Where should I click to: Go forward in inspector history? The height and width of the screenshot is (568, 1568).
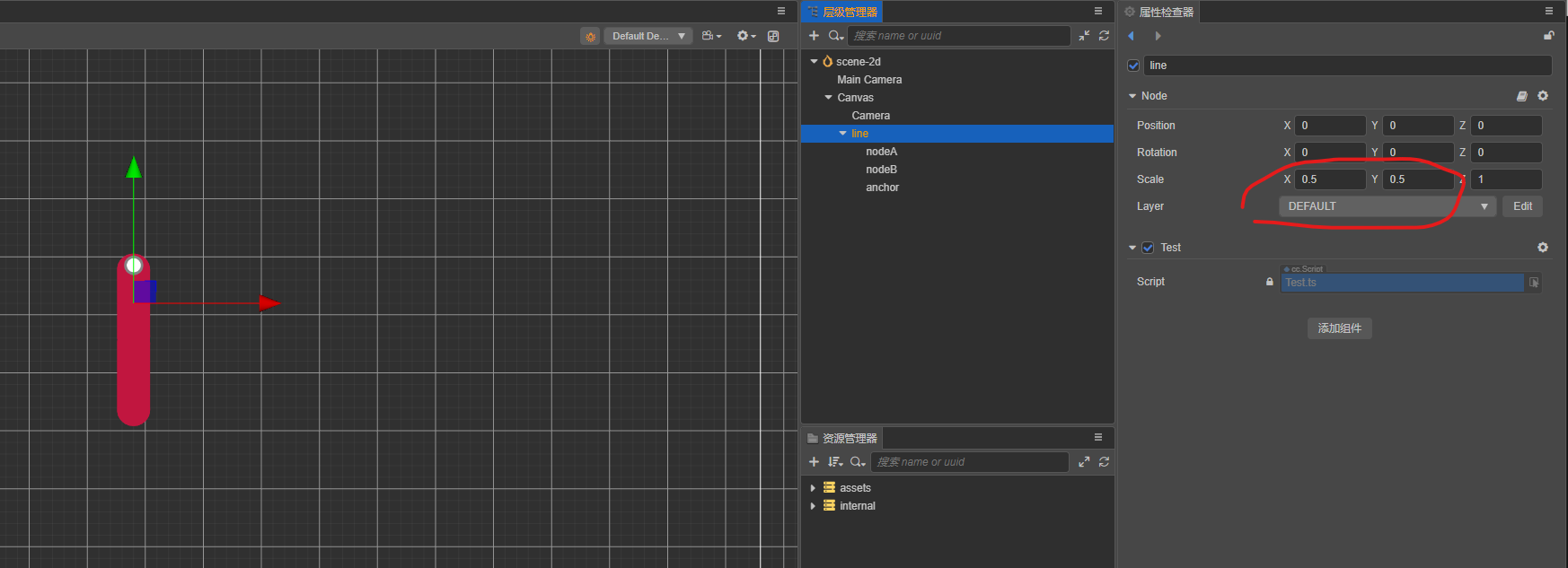pos(1158,36)
